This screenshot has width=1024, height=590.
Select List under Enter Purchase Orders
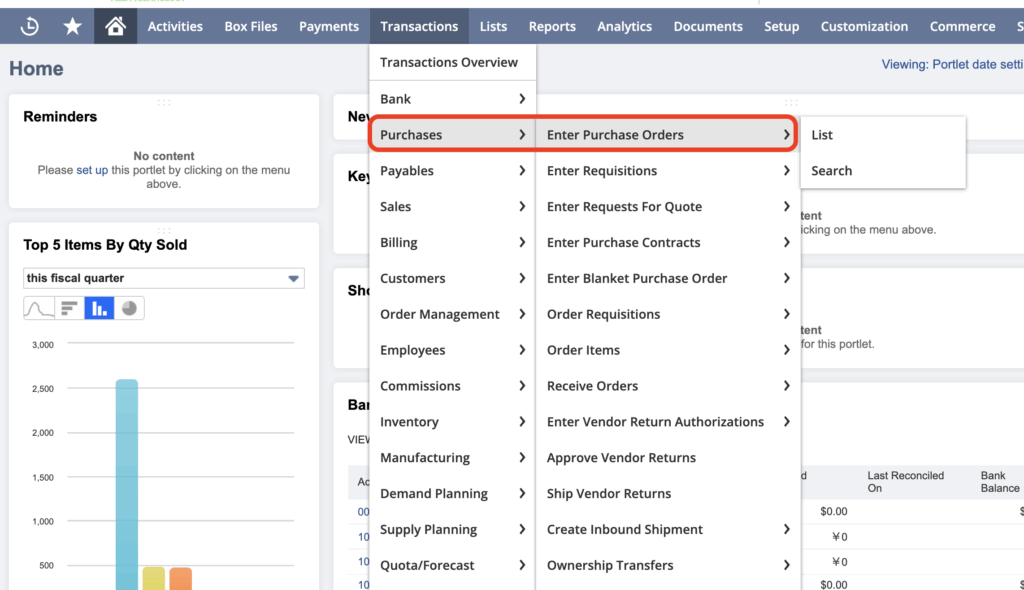883,135
